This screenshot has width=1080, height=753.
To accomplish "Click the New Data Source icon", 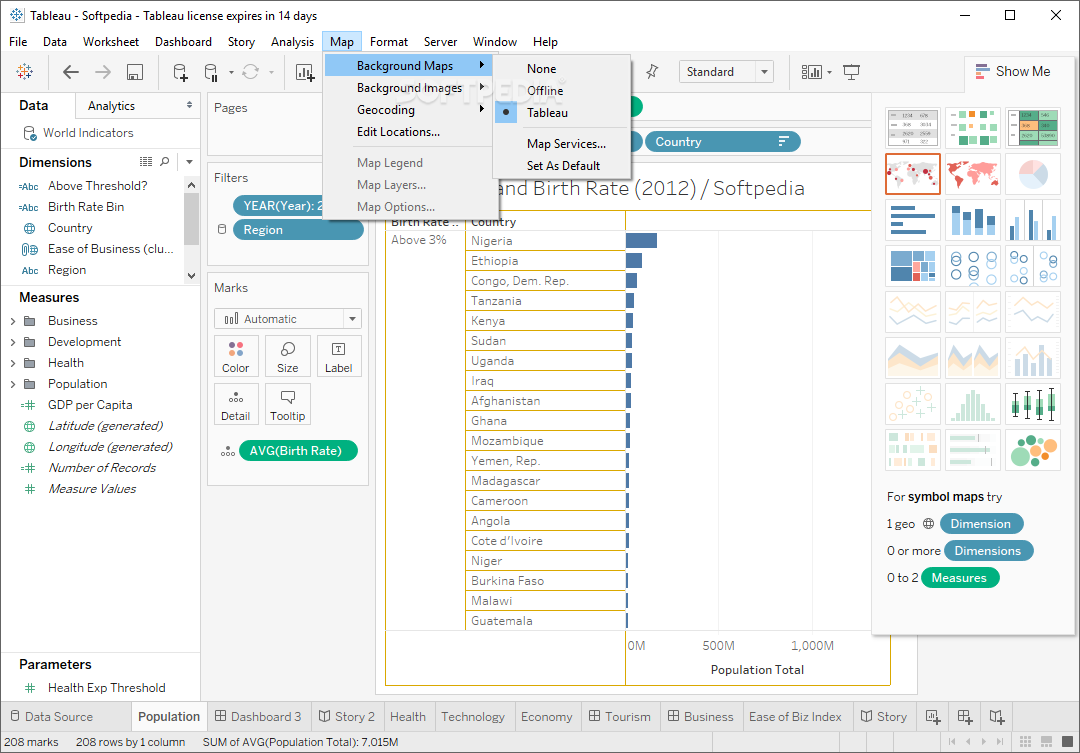I will click(180, 72).
